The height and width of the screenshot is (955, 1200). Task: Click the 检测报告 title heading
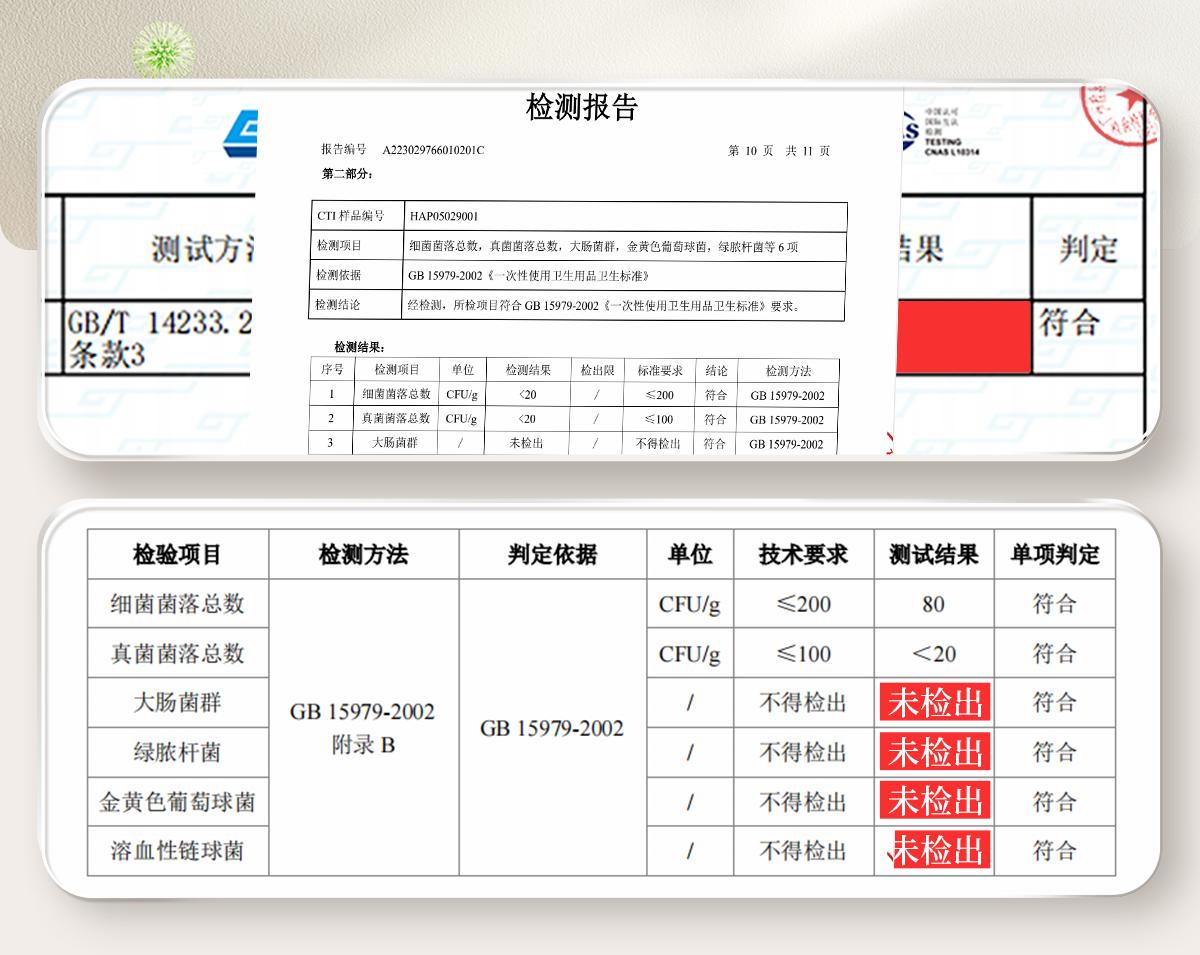tap(581, 107)
